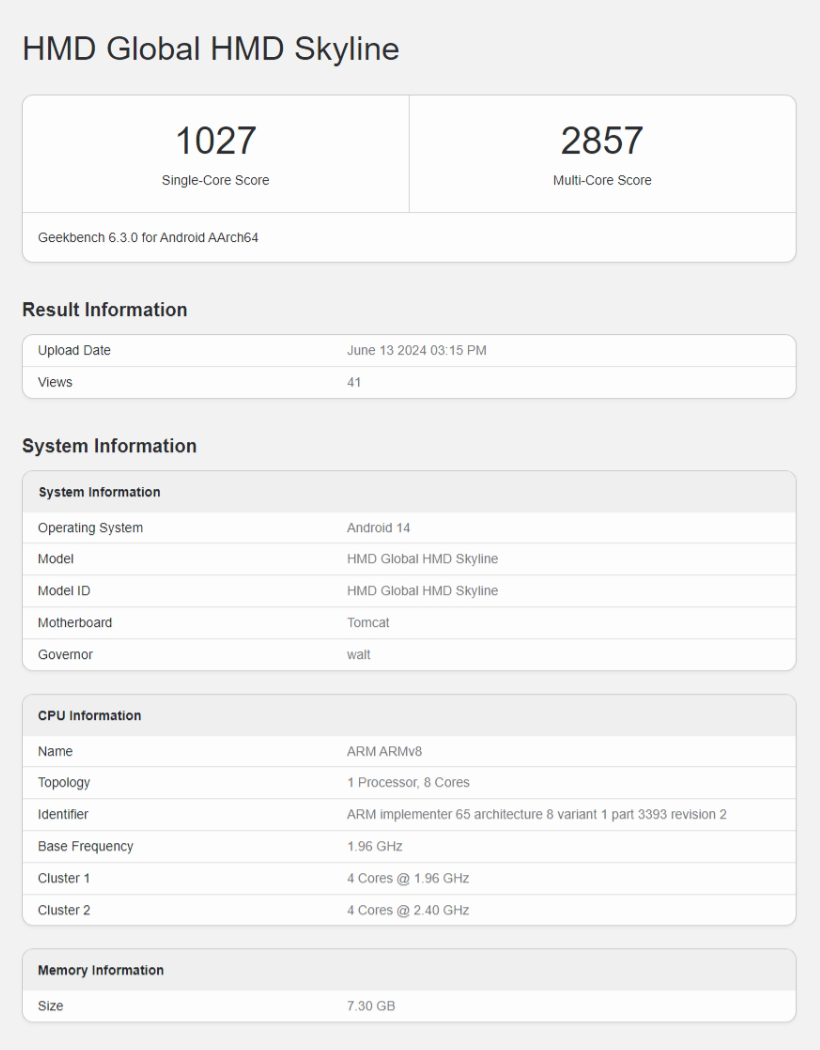Click the Single-Core Score label
Image resolution: width=820 pixels, height=1050 pixels.
(215, 181)
